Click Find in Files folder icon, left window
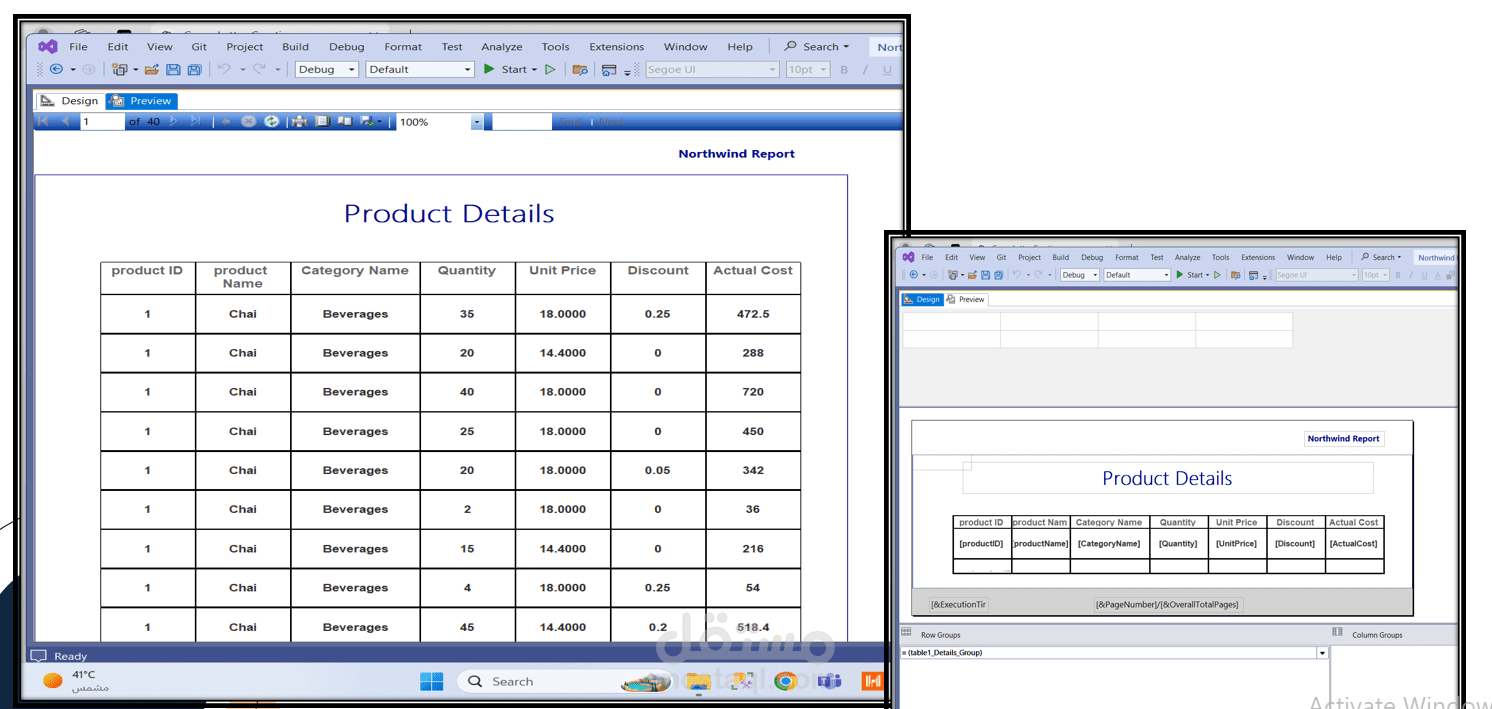Image resolution: width=1492 pixels, height=709 pixels. (580, 69)
